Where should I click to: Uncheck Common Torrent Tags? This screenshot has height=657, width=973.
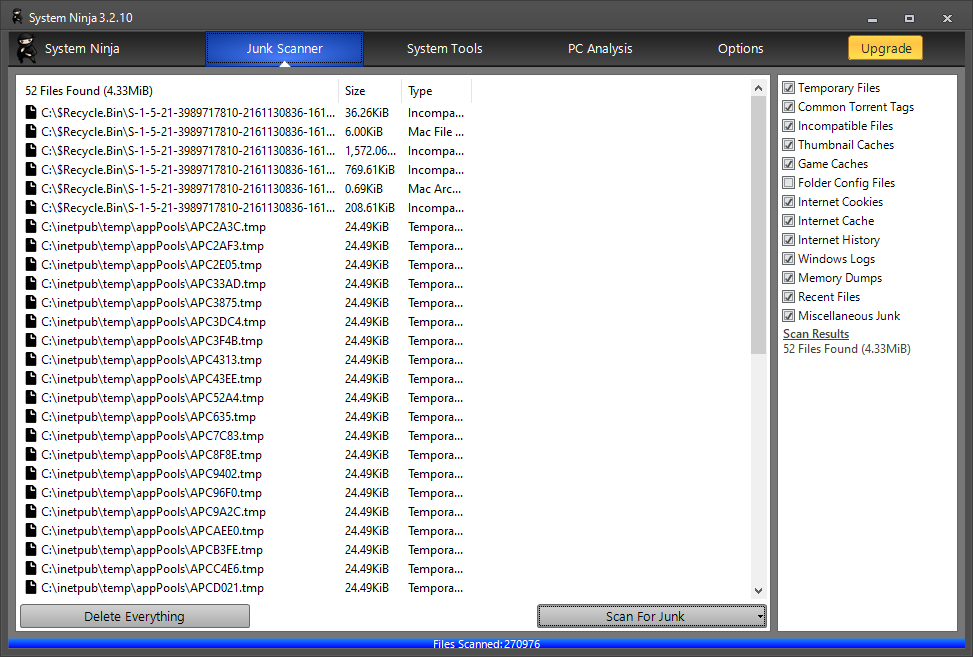(x=788, y=107)
